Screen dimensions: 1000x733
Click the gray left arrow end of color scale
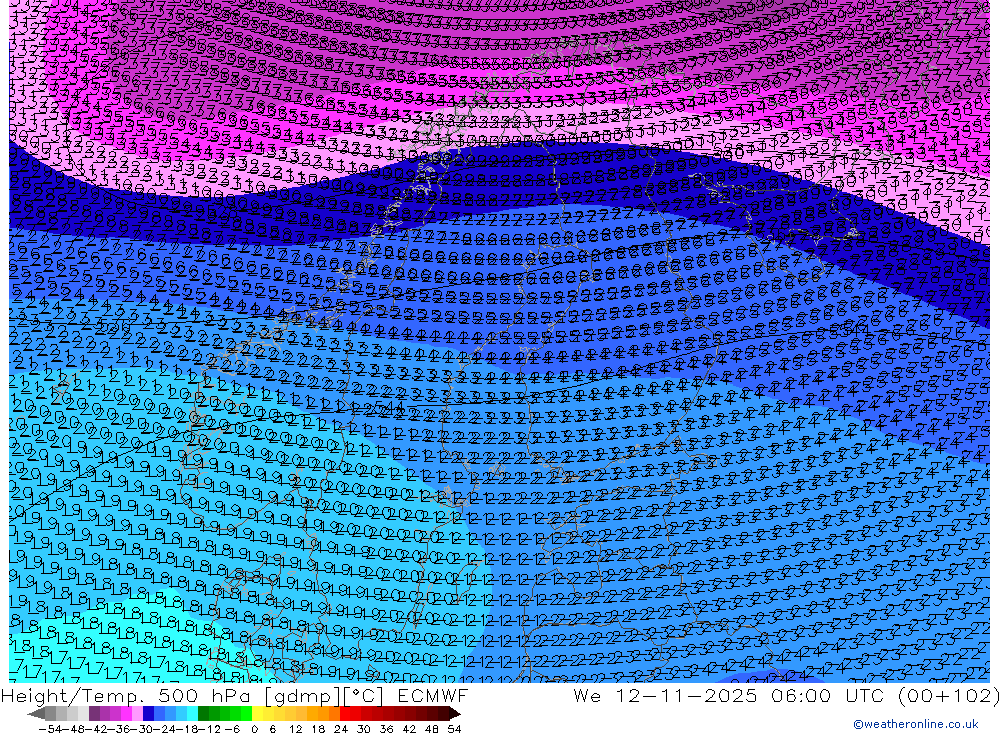(x=36, y=714)
